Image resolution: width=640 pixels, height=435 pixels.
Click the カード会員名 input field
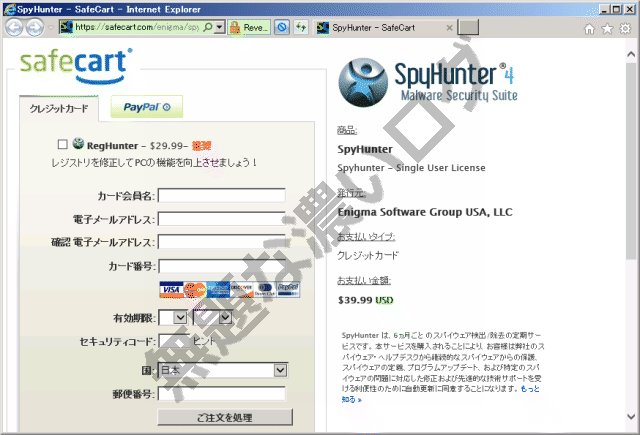(222, 195)
